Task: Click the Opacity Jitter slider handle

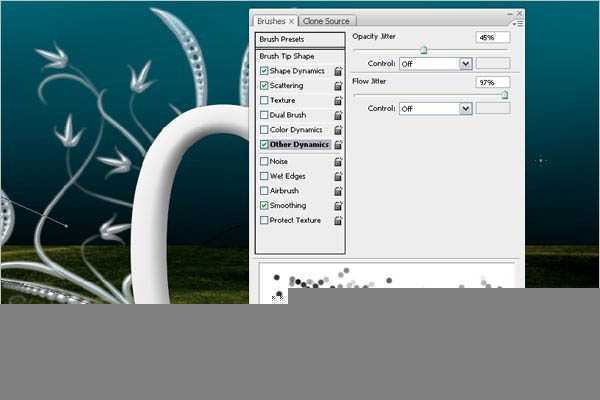Action: coord(424,50)
